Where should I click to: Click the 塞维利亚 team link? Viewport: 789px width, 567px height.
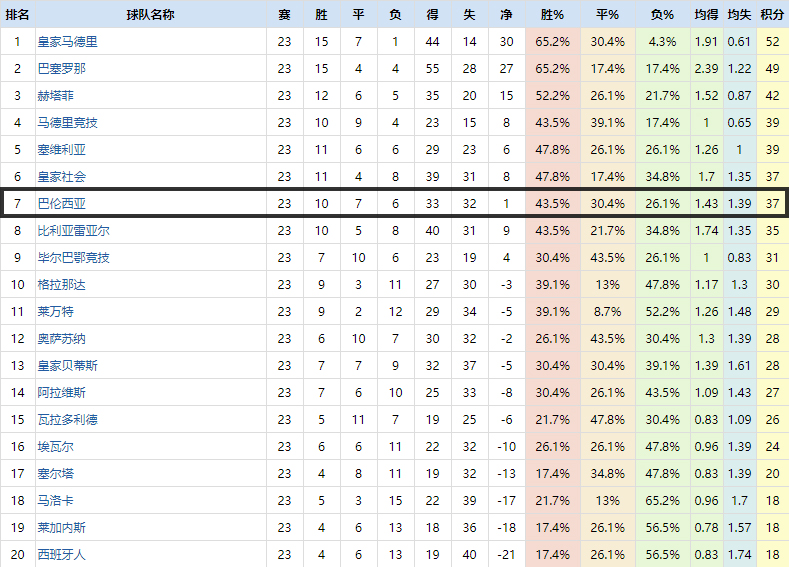pyautogui.click(x=61, y=150)
